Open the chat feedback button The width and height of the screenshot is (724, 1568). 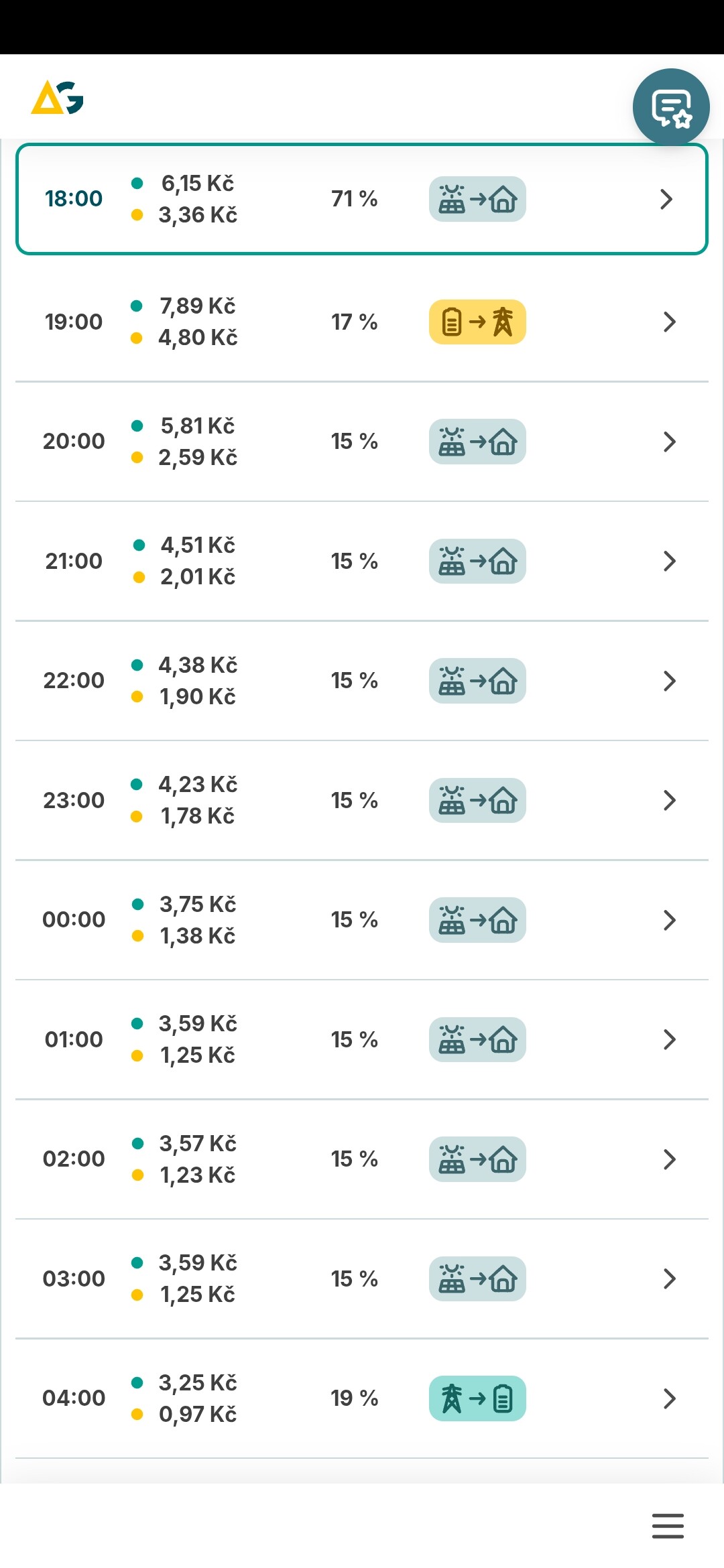671,107
